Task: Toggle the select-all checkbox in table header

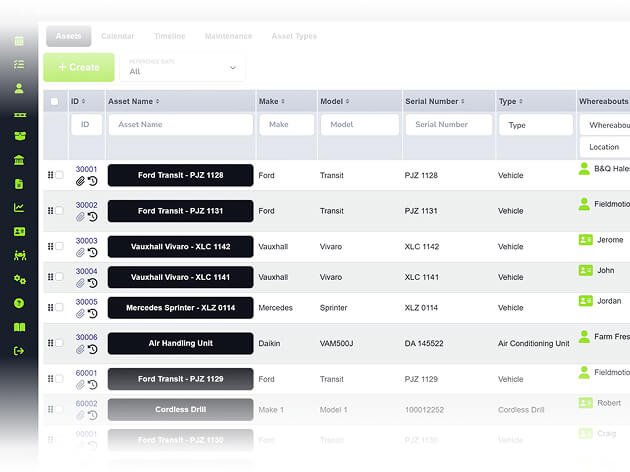Action: tap(54, 101)
